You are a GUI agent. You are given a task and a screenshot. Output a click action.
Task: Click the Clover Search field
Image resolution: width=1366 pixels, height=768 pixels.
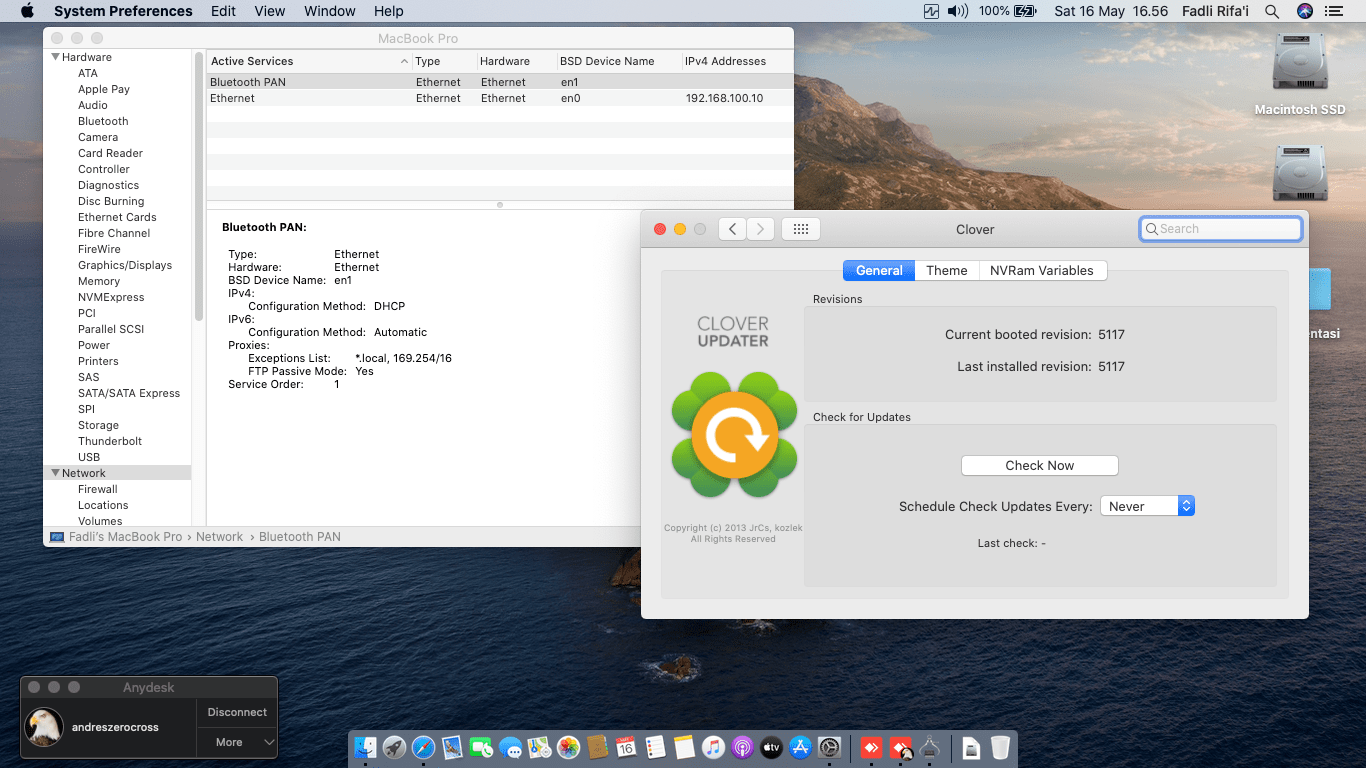1221,229
